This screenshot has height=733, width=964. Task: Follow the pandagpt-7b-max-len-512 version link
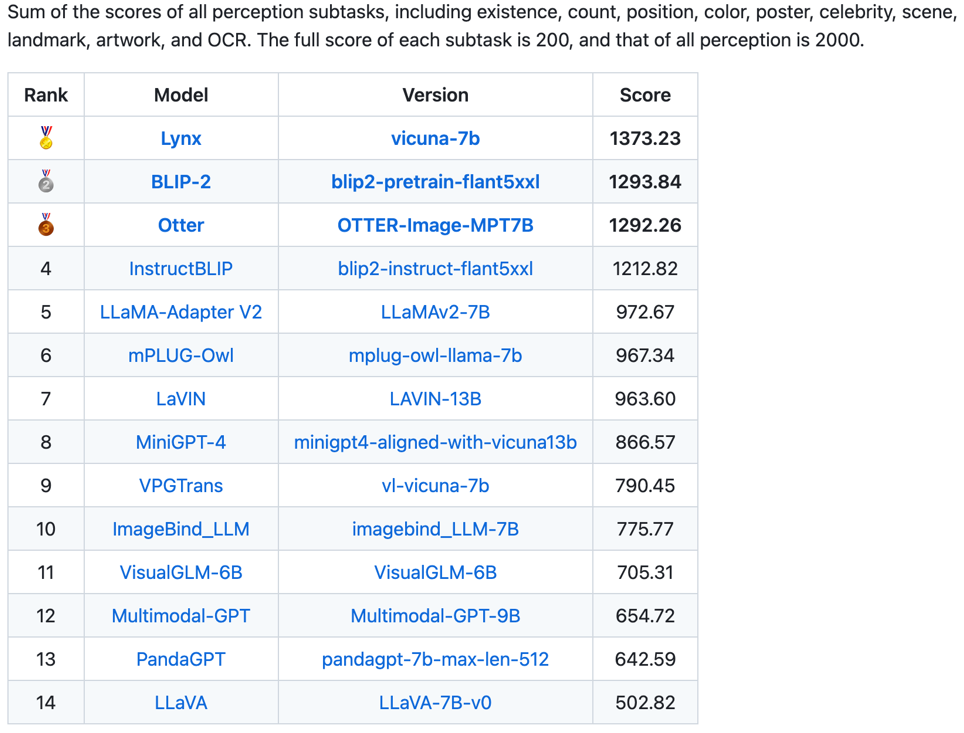[435, 659]
